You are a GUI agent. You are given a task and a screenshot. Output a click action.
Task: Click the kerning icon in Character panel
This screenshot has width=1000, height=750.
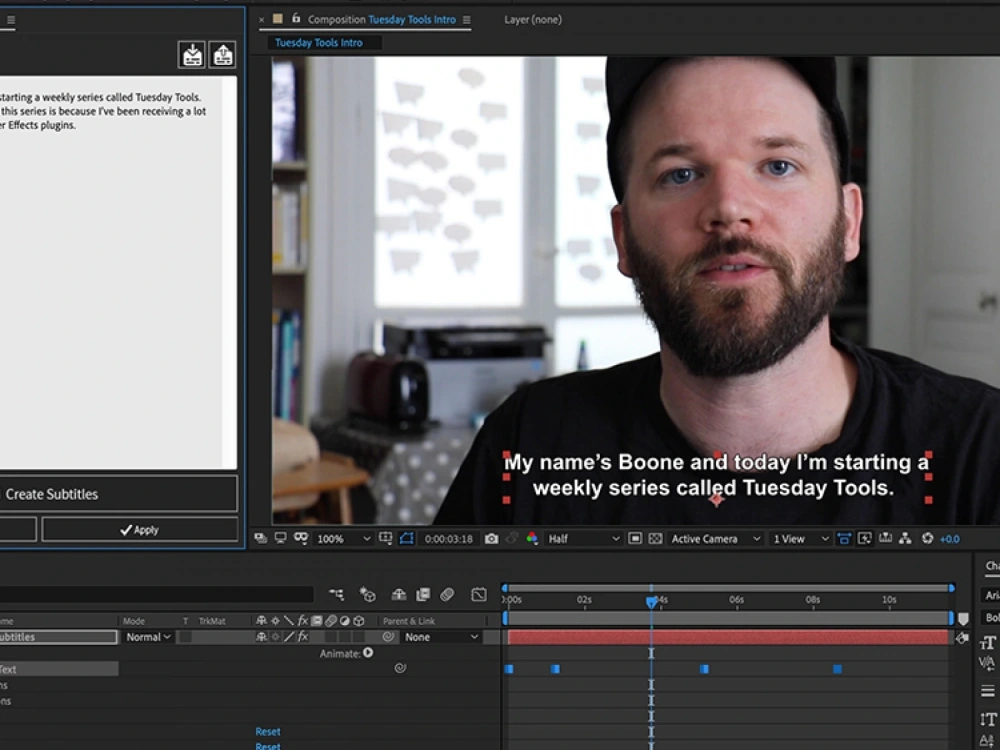pyautogui.click(x=987, y=664)
